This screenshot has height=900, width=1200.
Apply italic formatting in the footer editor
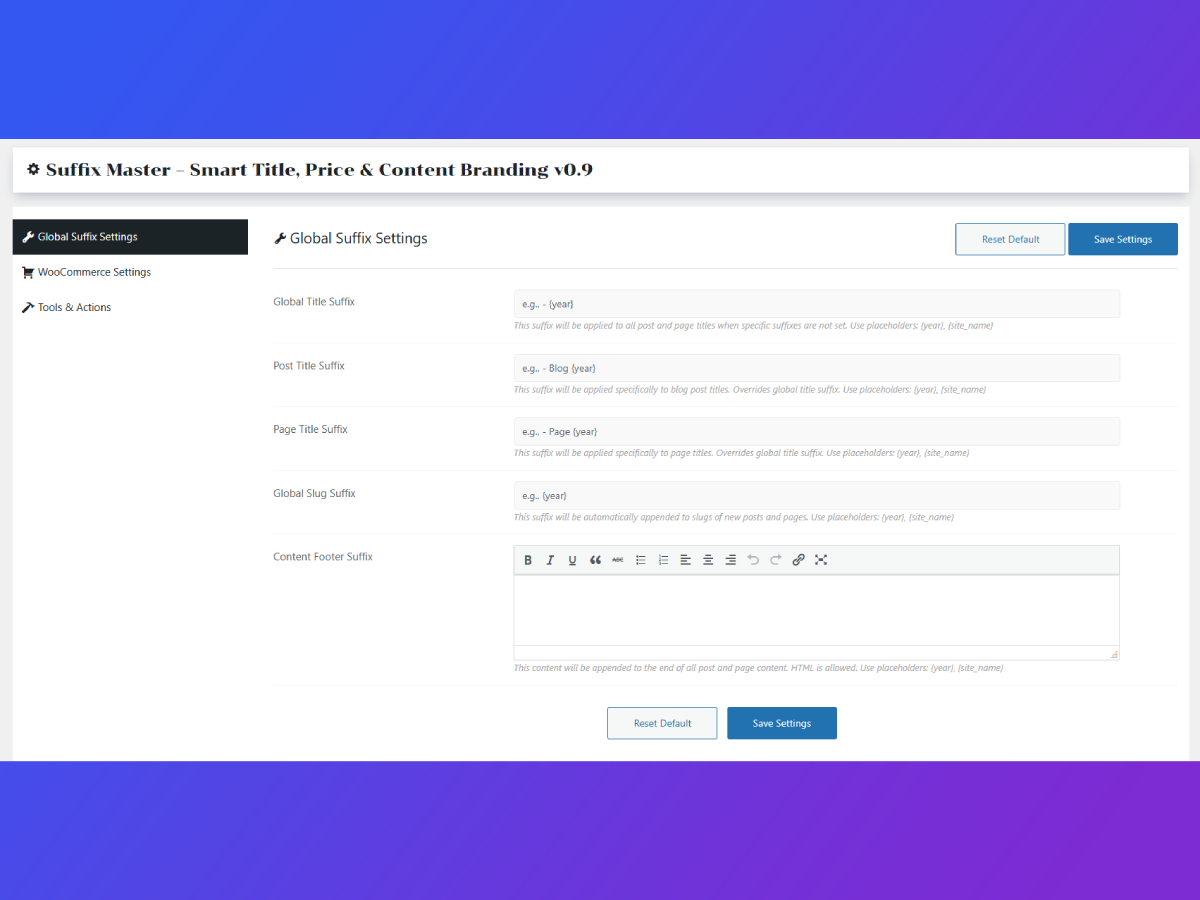550,560
